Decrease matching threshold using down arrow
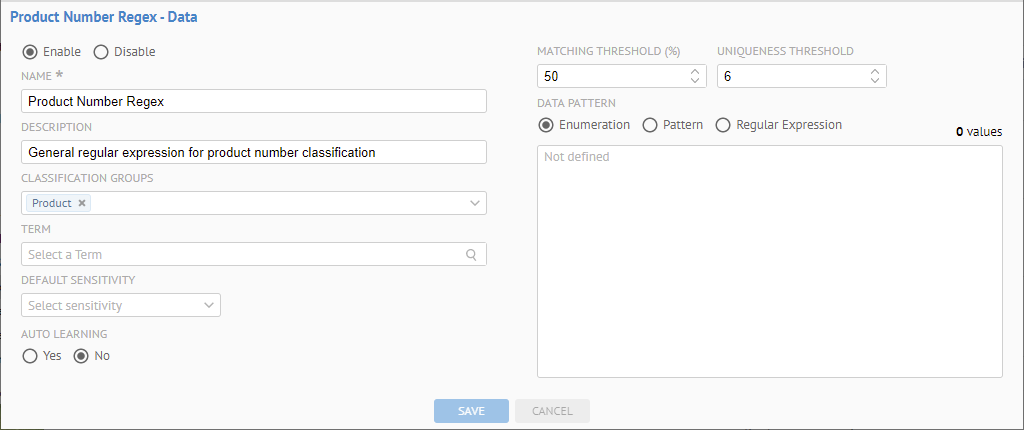This screenshot has width=1024, height=430. 695,81
